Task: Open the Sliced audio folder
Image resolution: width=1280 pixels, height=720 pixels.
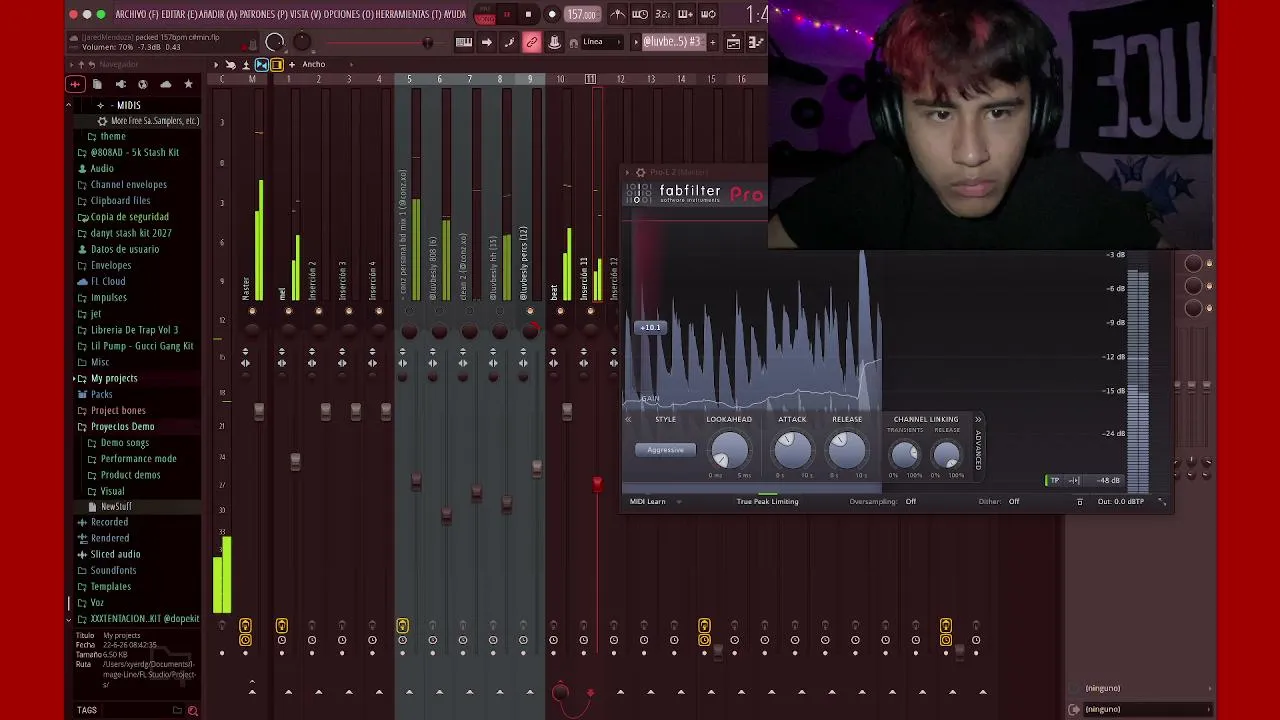Action: click(115, 554)
